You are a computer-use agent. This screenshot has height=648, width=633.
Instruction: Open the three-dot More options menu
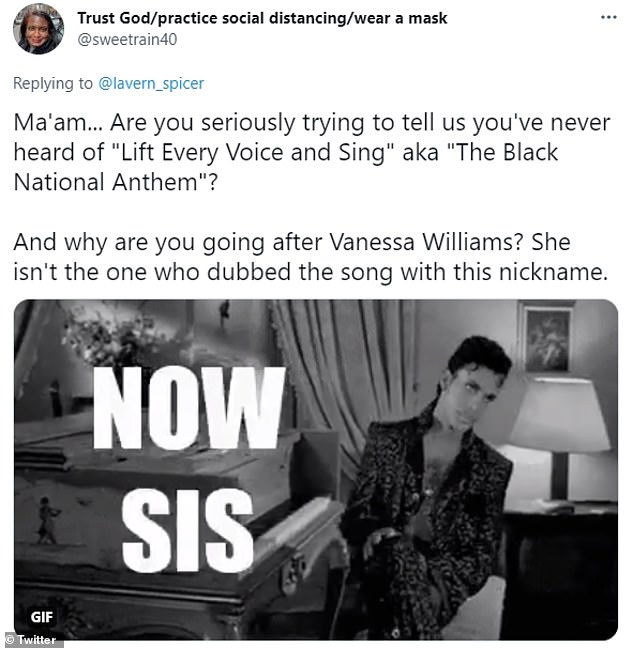point(608,18)
